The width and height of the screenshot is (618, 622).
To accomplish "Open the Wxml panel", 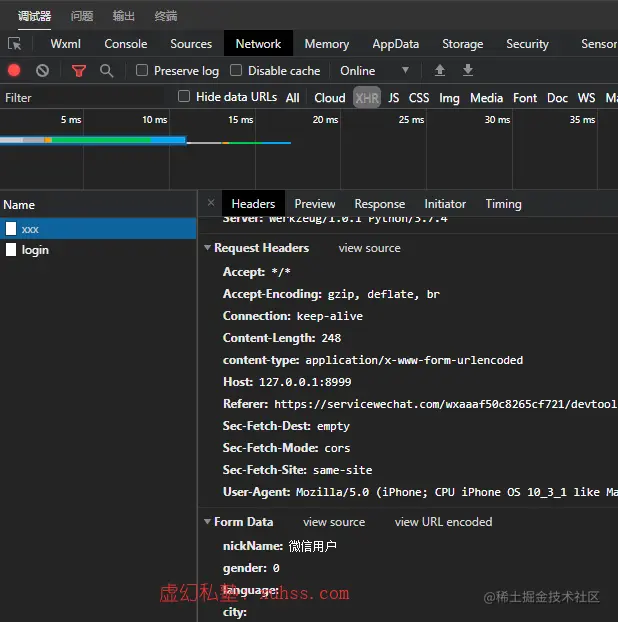I will click(x=65, y=44).
